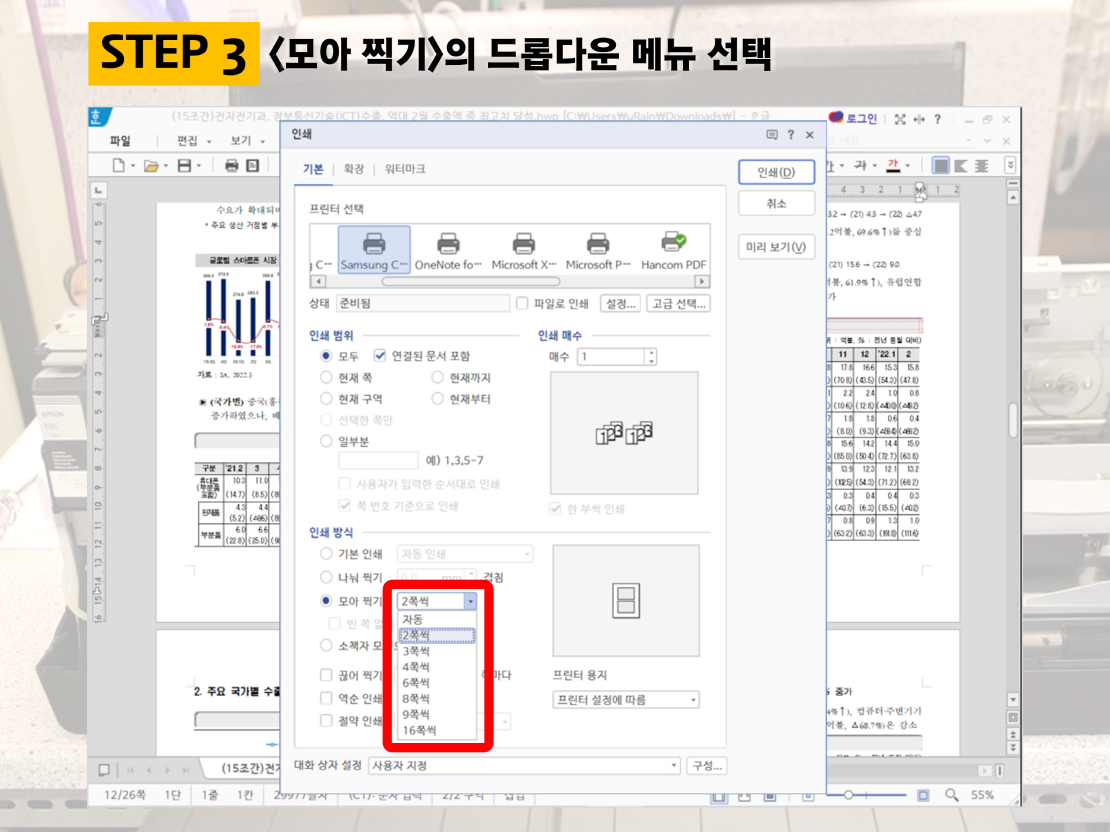
Task: Collapse the 모아 찍기 2쪽씩 dropdown arrow
Action: coord(470,601)
